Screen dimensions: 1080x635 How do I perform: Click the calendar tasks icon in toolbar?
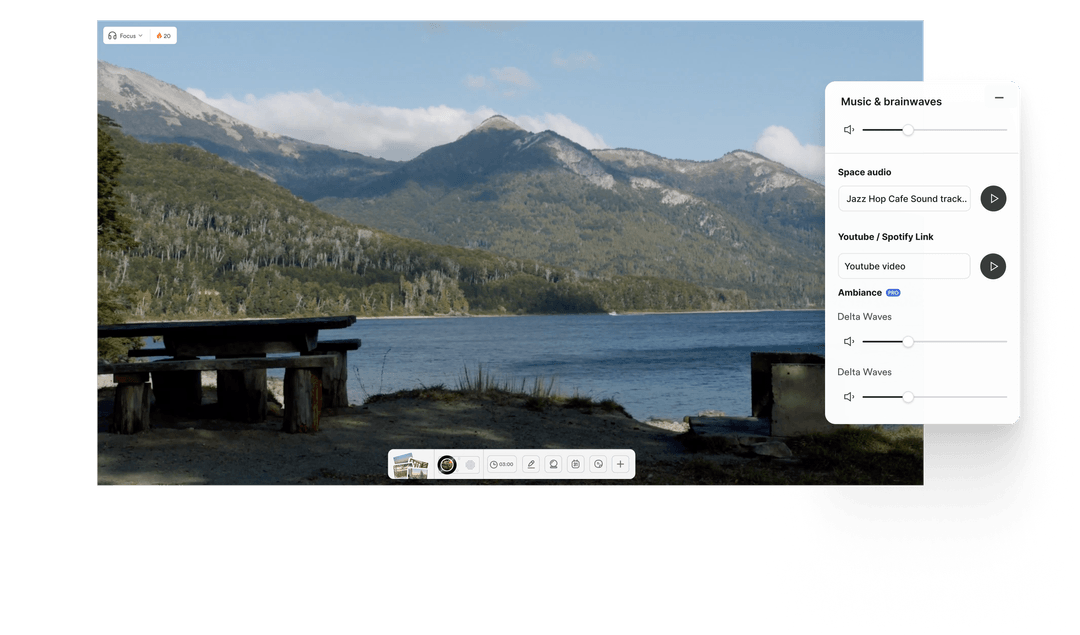578,464
